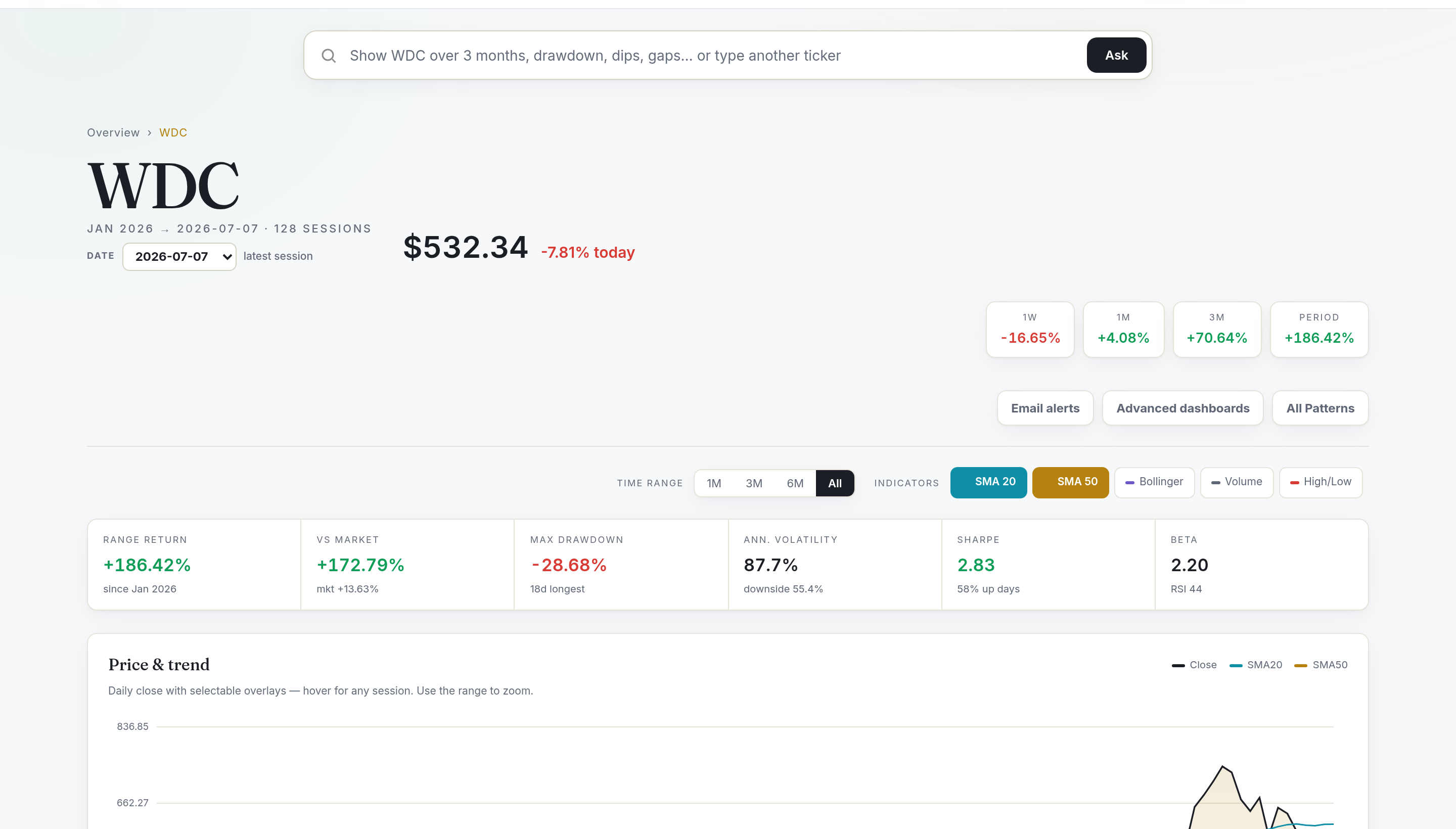
Task: Open the date dropdown 2026-07-07
Action: coord(179,257)
